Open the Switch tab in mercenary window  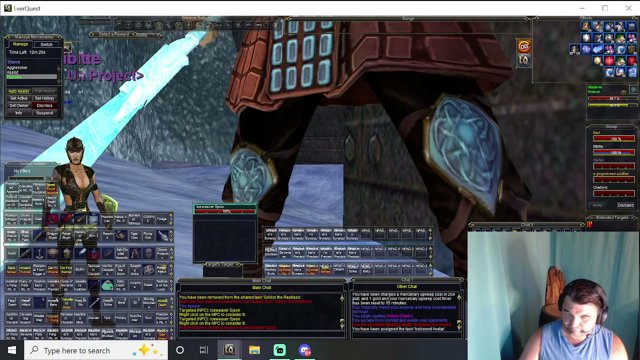click(x=46, y=44)
